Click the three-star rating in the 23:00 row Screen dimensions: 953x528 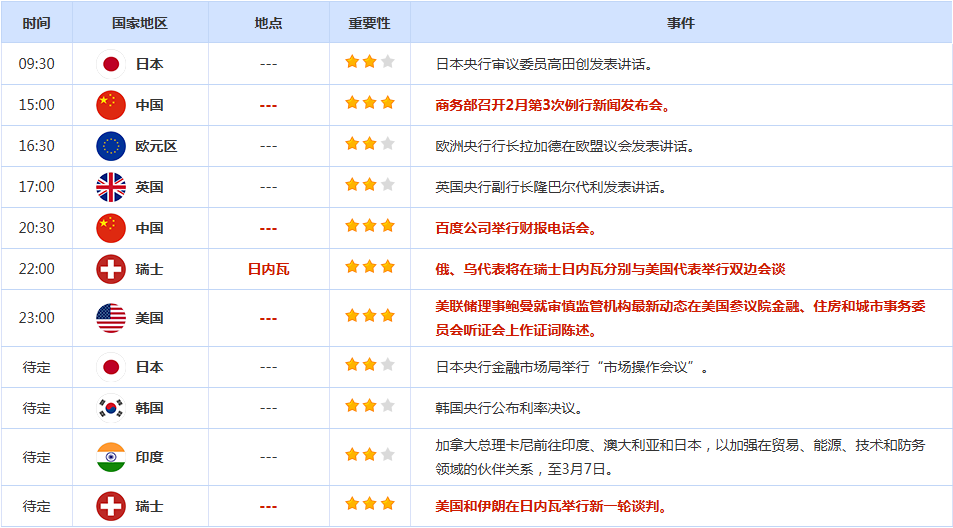click(x=369, y=316)
